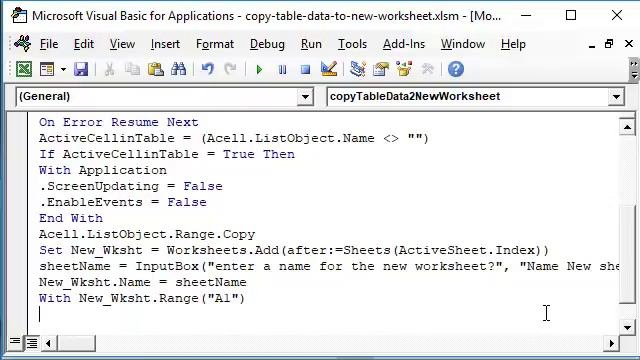640x360 pixels.
Task: Click the Break pause icon
Action: [x=282, y=69]
